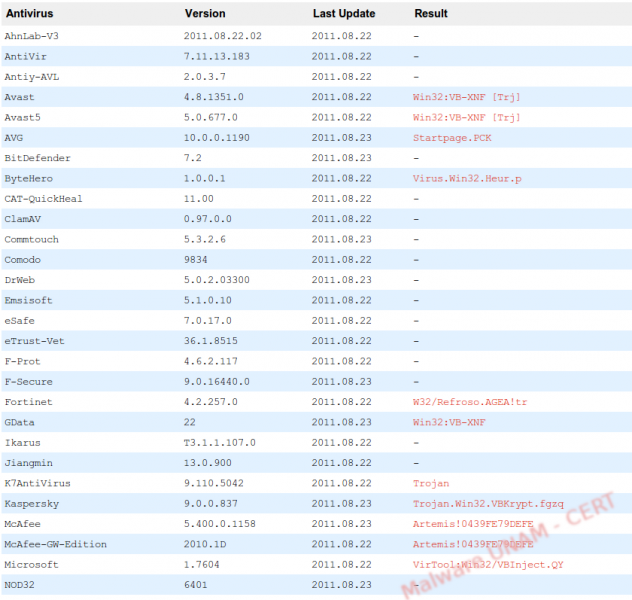This screenshot has width=632, height=600.
Task: Select Comodo version 9834
Action: click(x=195, y=260)
